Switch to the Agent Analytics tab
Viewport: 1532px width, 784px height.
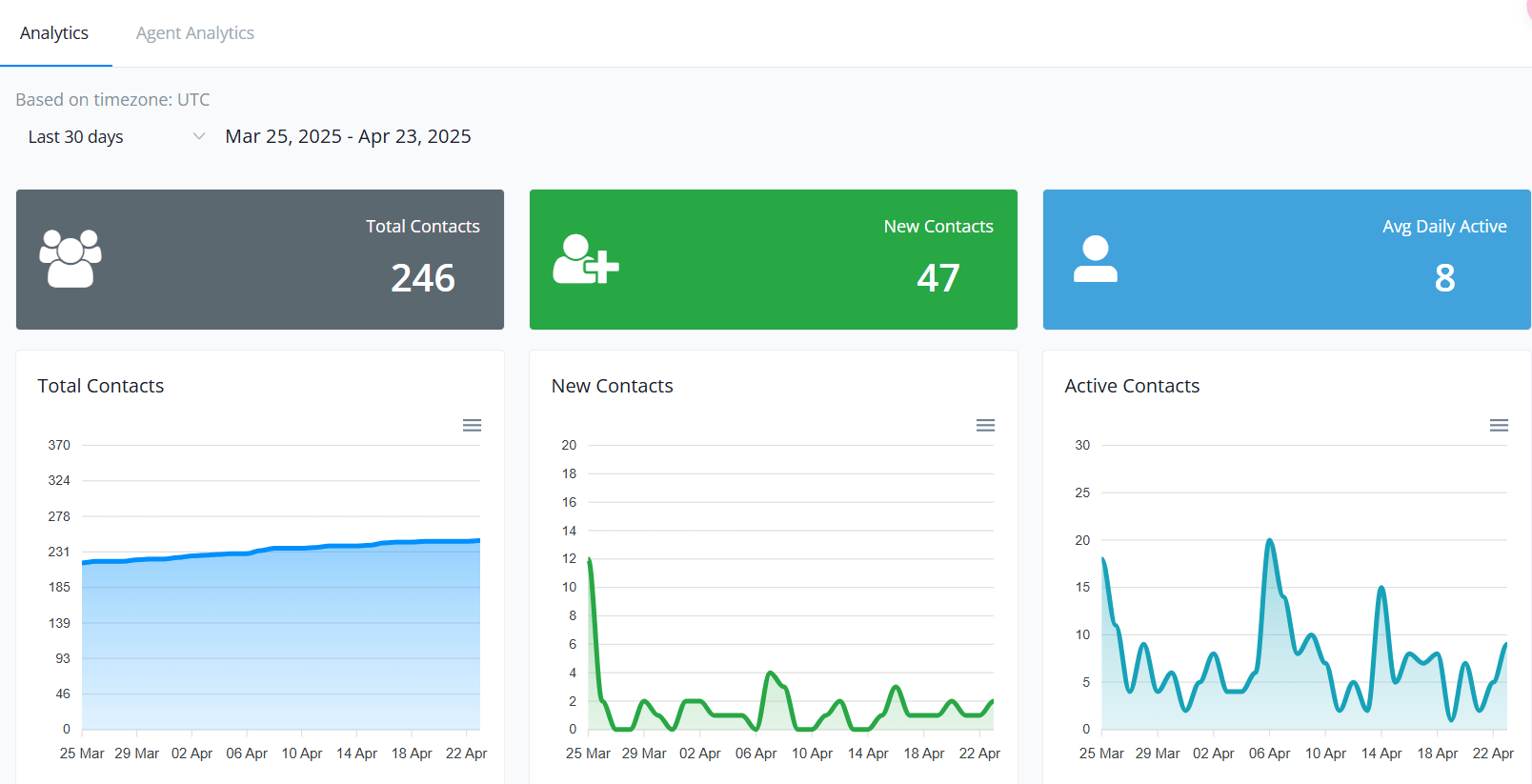194,33
